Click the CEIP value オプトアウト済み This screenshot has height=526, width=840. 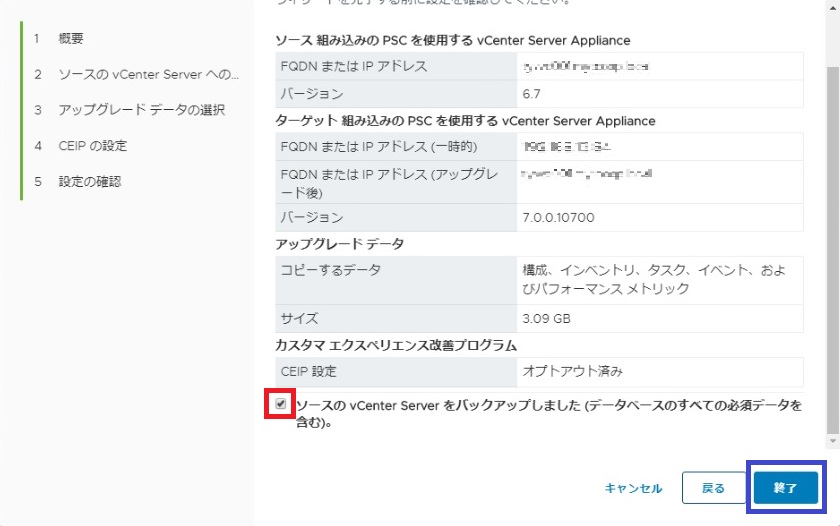[573, 371]
